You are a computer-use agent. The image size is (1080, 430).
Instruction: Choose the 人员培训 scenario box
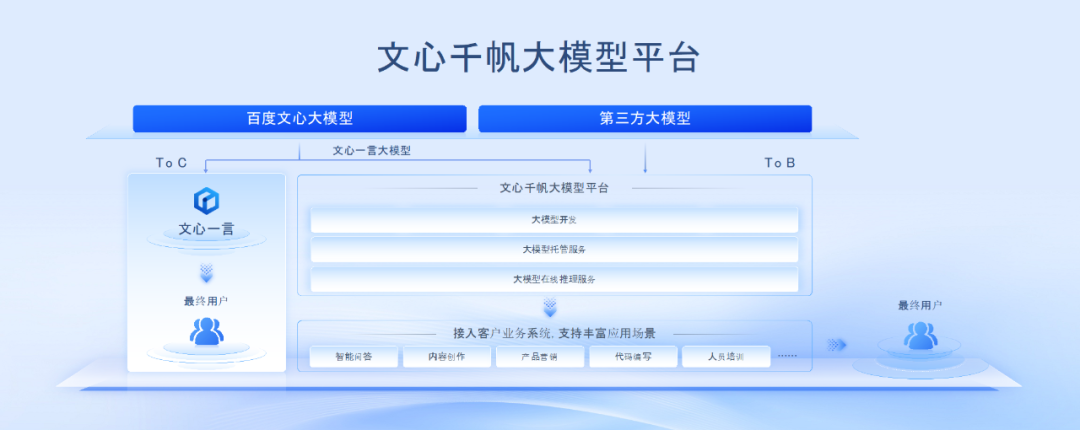click(x=726, y=357)
